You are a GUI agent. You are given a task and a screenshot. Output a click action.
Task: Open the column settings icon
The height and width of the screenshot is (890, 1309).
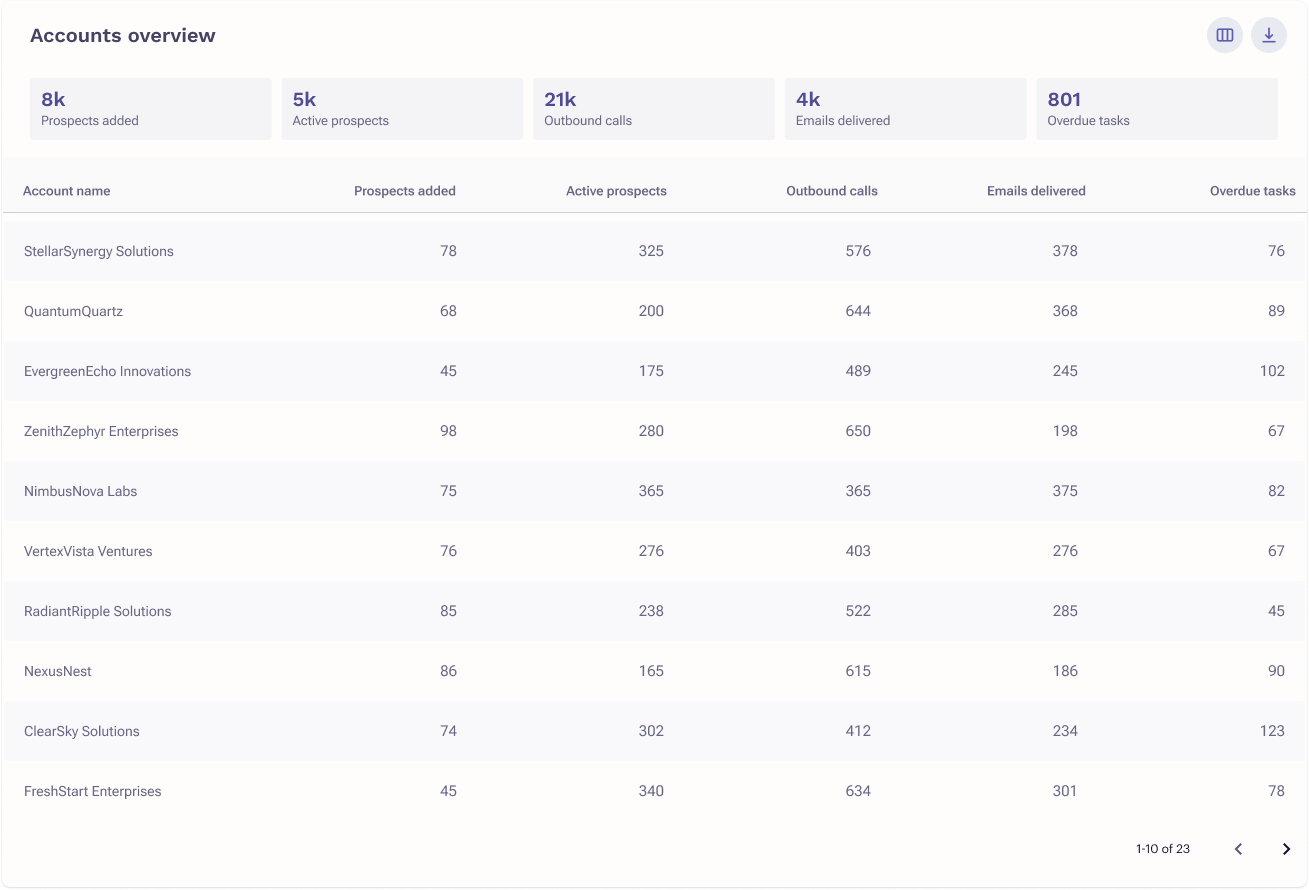click(x=1225, y=35)
